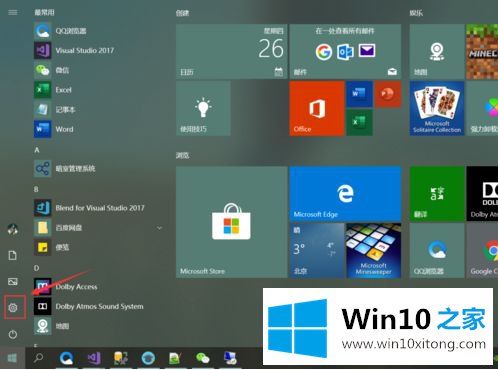This screenshot has height=370, width=498.
Task: Click the taskbar search magnifier
Action: tap(38, 358)
